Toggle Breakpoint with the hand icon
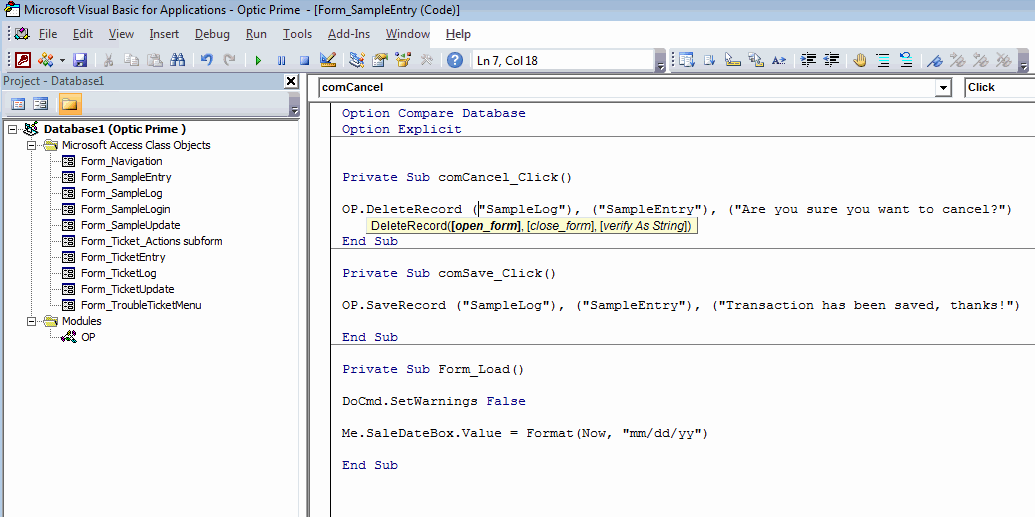The image size is (1035, 517). pyautogui.click(x=859, y=60)
